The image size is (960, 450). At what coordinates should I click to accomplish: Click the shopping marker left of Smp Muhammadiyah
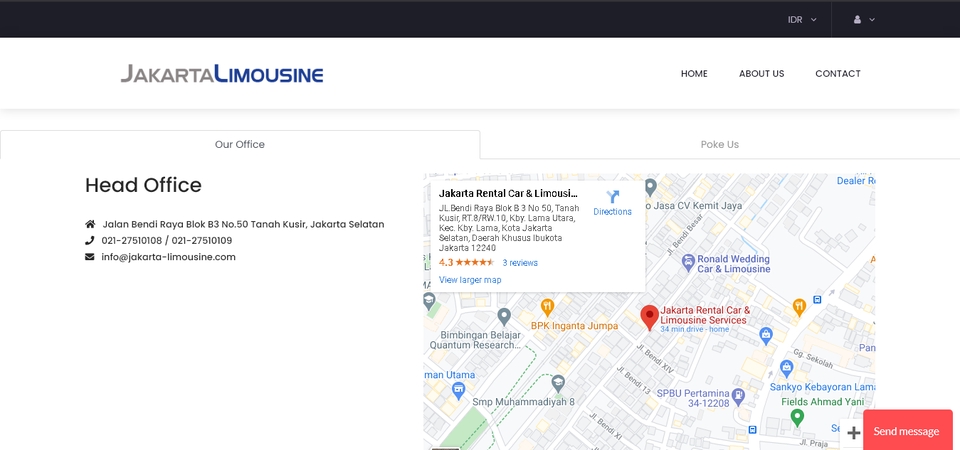(x=458, y=391)
